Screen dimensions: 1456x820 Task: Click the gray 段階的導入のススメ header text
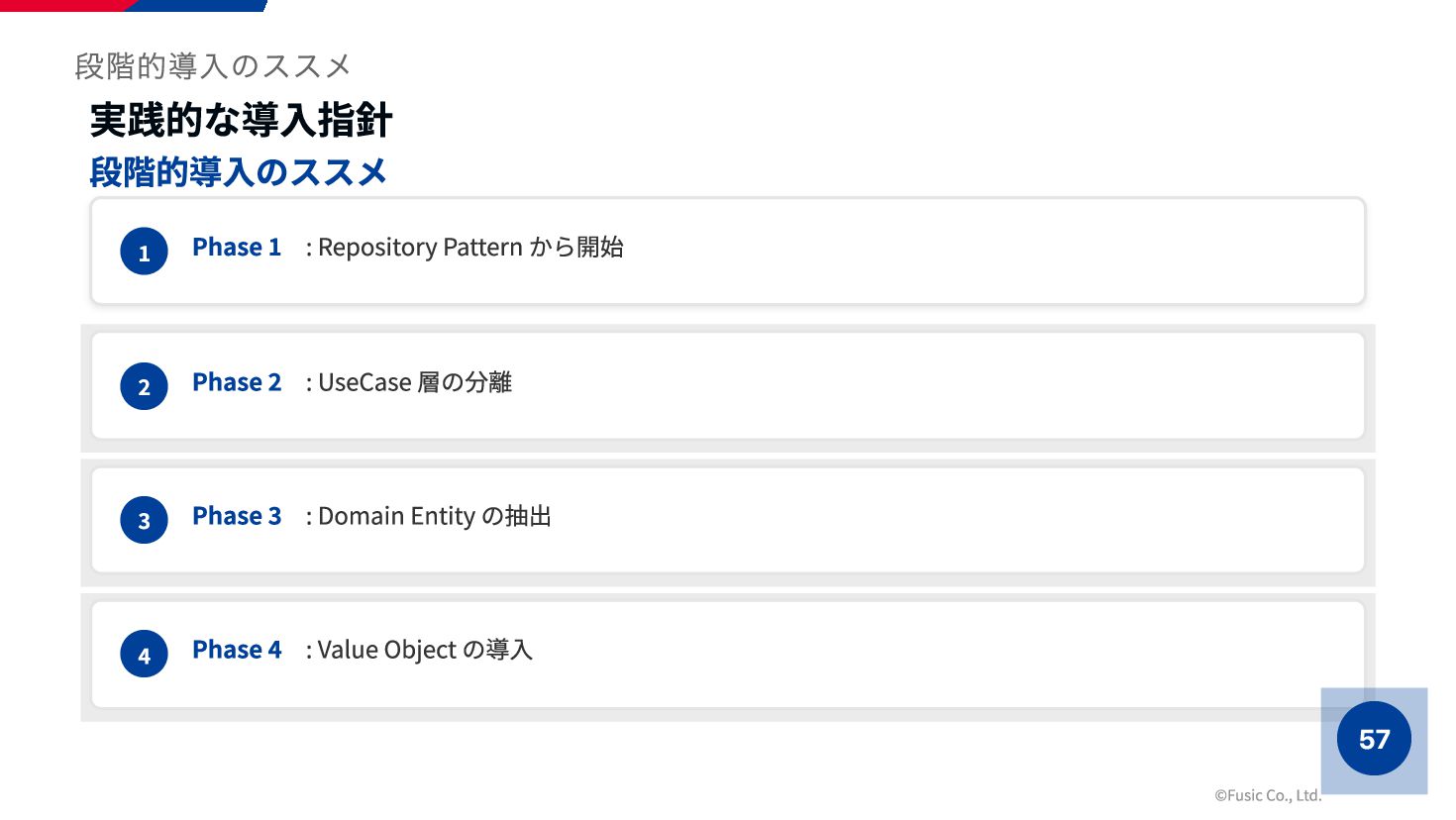(213, 66)
